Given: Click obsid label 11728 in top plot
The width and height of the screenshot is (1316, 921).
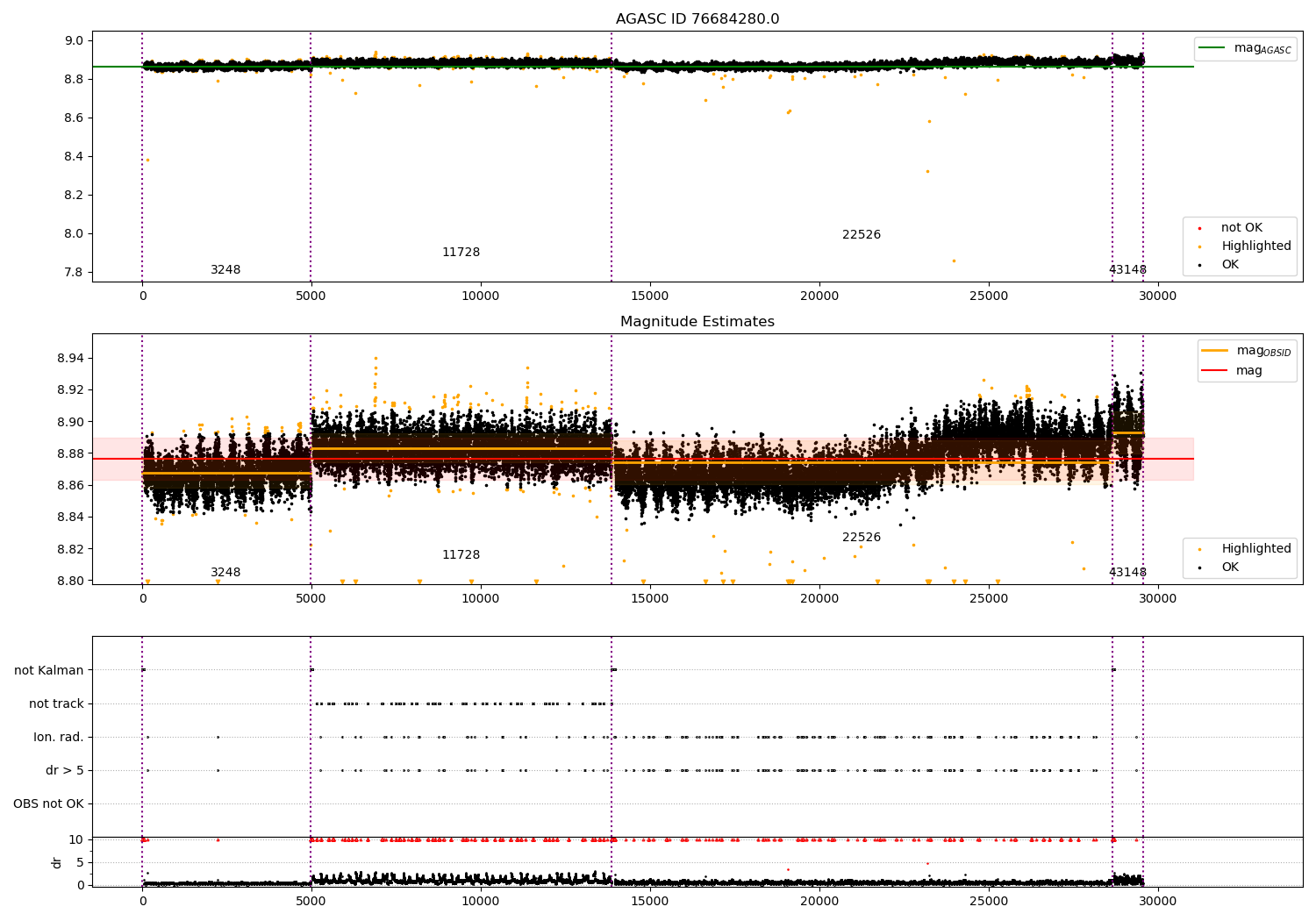Looking at the screenshot, I should (461, 253).
